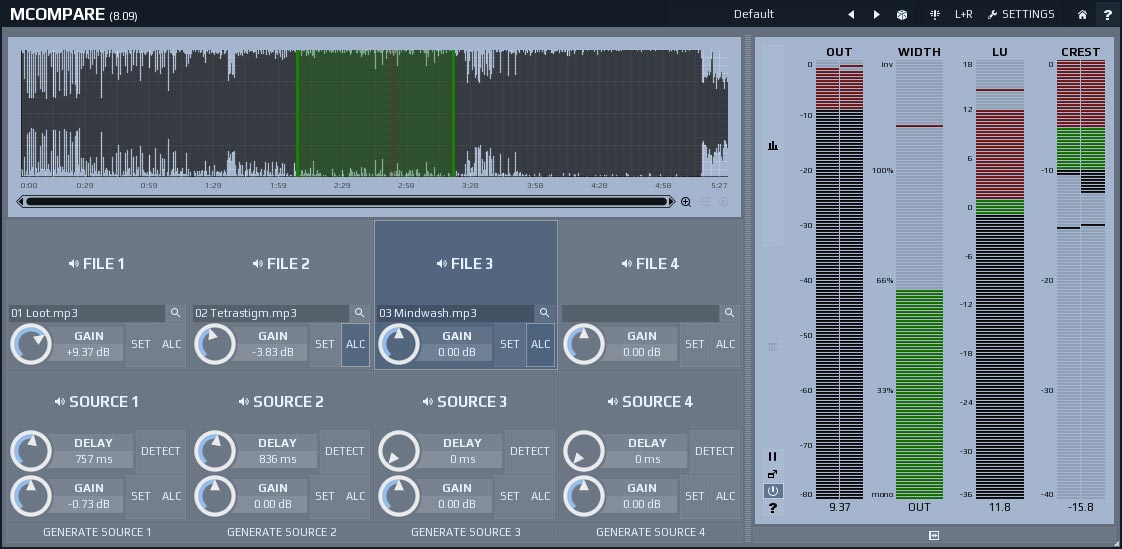The height and width of the screenshot is (549, 1122).
Task: Open the home icon in top bar
Action: tap(1082, 15)
